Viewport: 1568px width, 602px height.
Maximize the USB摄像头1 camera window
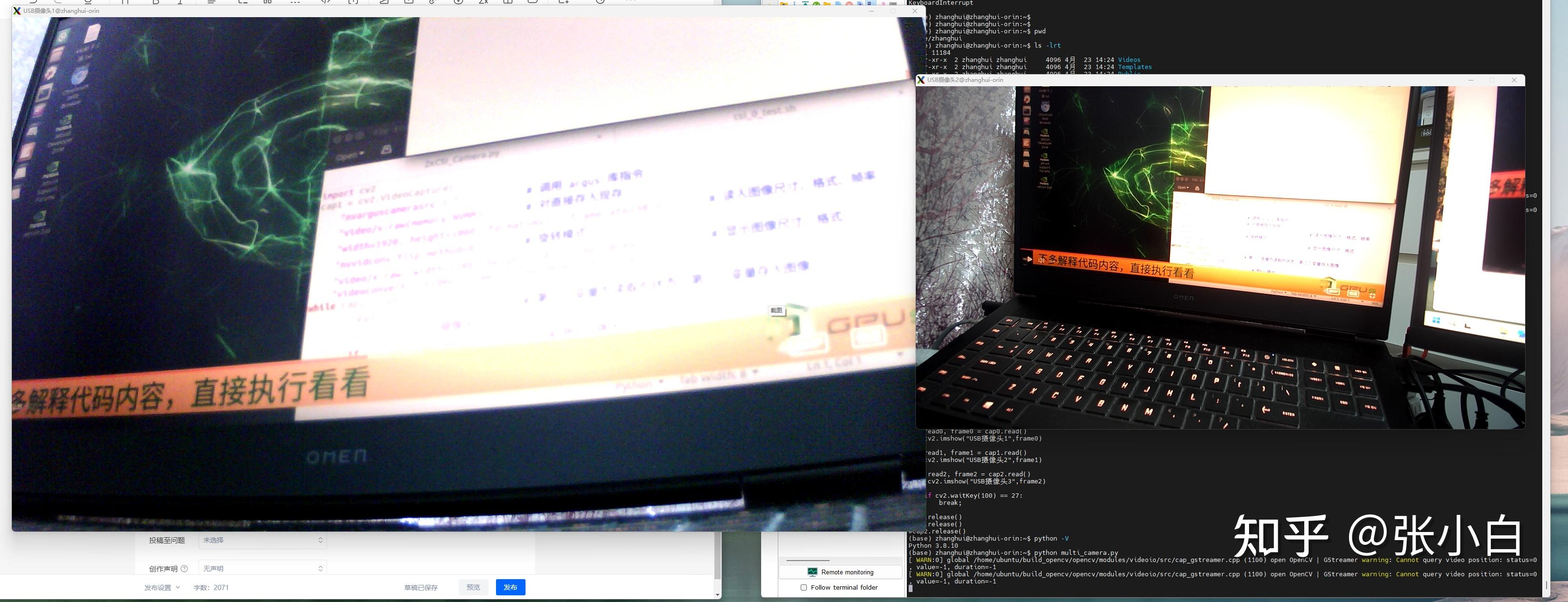tap(893, 11)
